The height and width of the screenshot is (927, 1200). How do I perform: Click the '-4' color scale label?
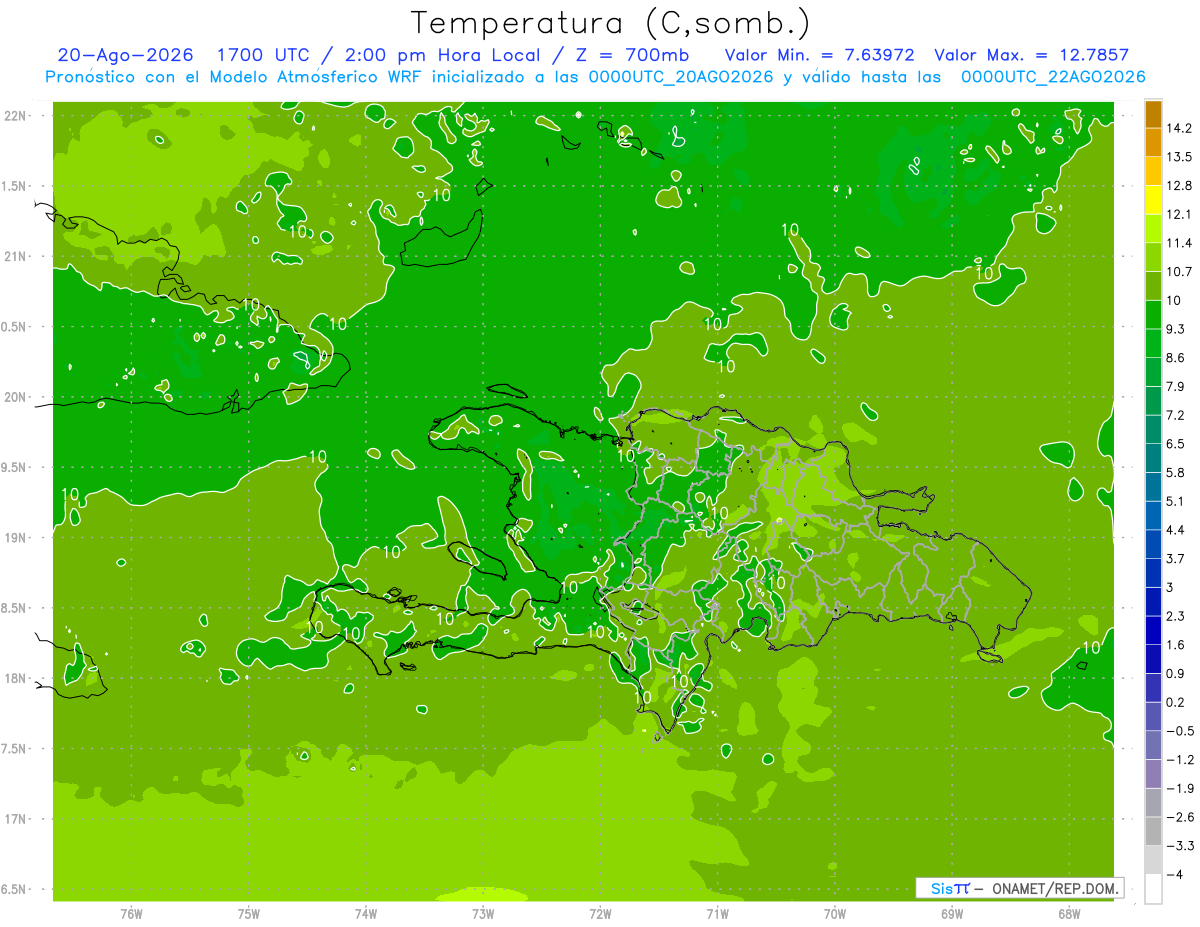click(x=1177, y=874)
